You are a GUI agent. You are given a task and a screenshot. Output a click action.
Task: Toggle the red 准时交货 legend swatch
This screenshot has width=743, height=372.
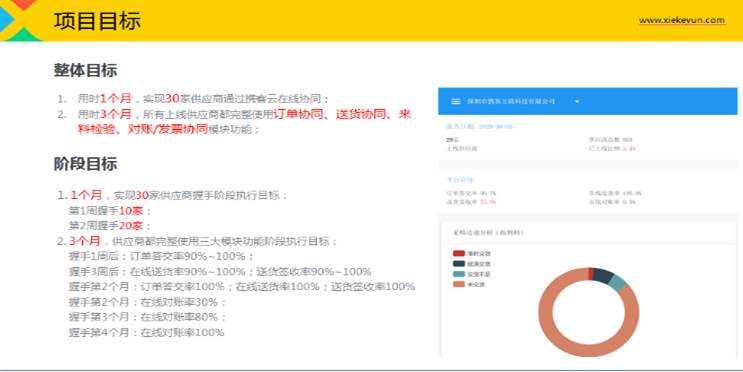coord(458,254)
